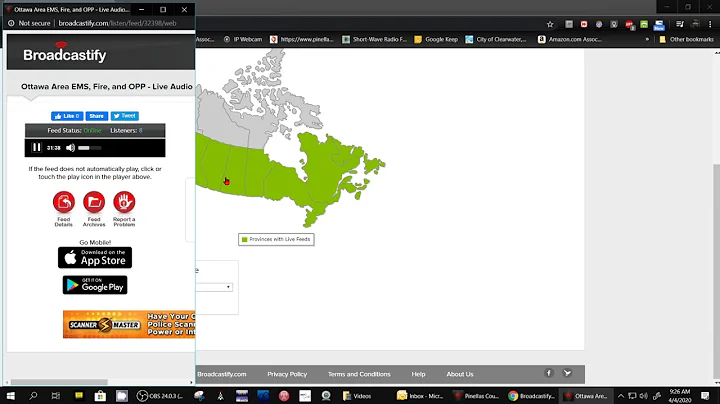Click the horizontal scrollbar in the popup window
The image size is (720, 404).
[59, 382]
